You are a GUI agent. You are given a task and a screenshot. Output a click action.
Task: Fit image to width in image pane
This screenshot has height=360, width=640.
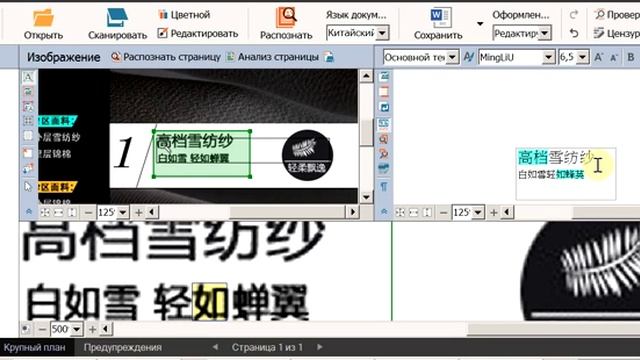(59, 212)
